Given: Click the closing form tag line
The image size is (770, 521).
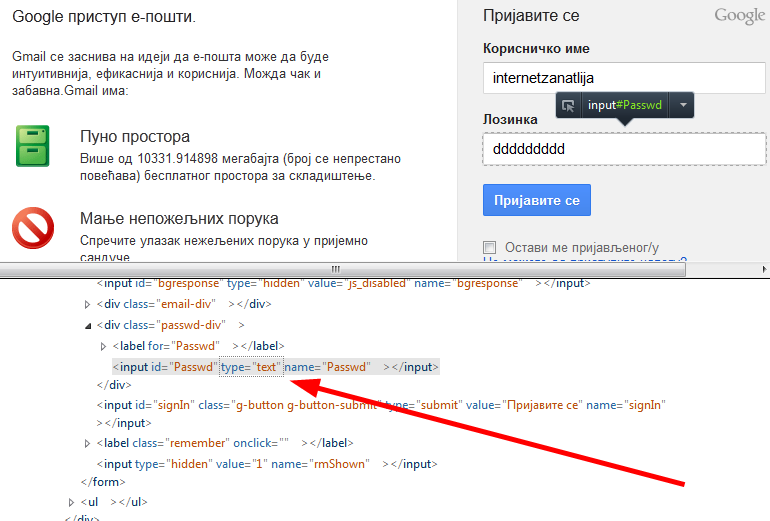Looking at the screenshot, I should [x=103, y=482].
